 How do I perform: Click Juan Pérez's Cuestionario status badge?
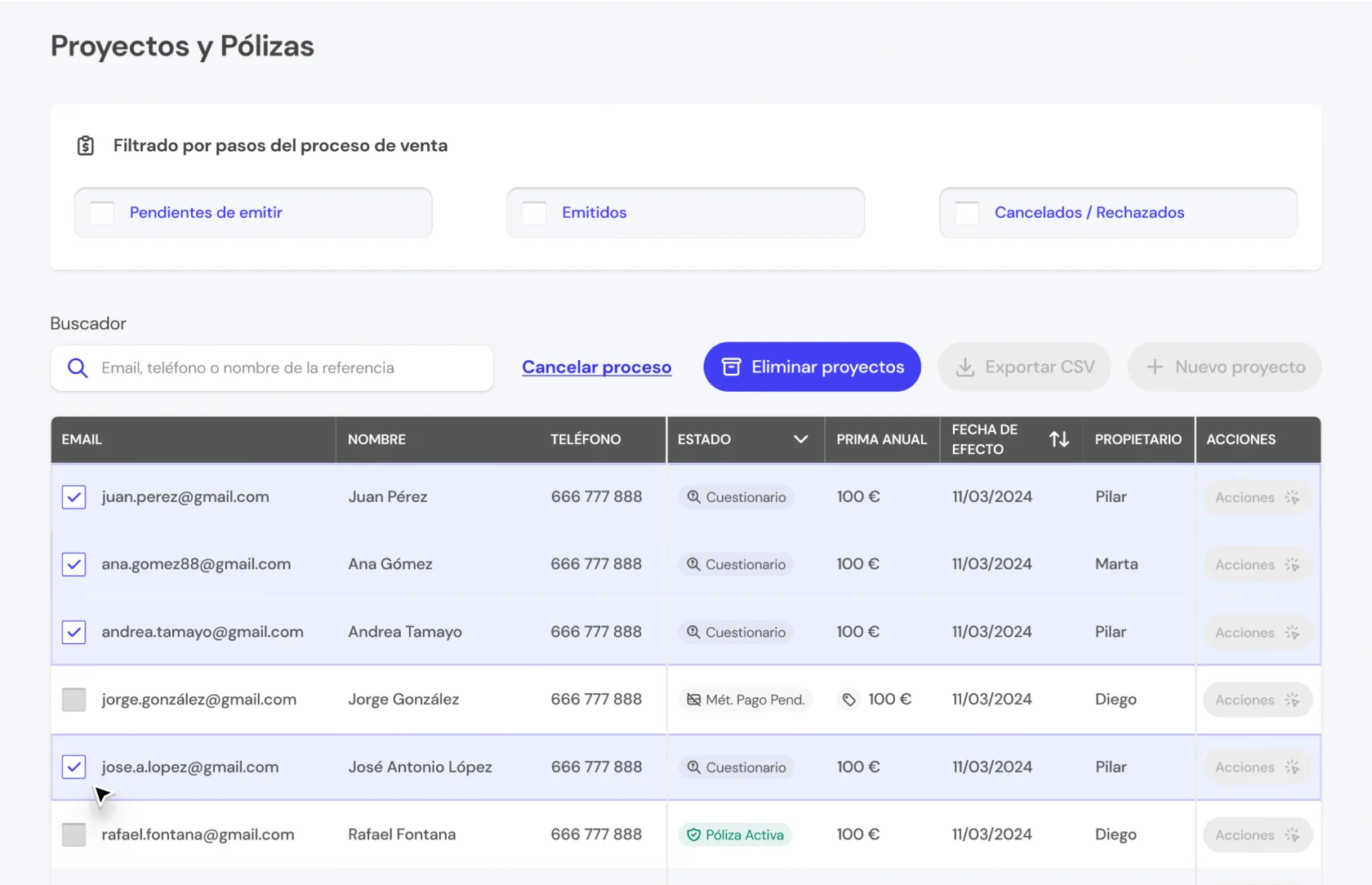[x=737, y=497]
